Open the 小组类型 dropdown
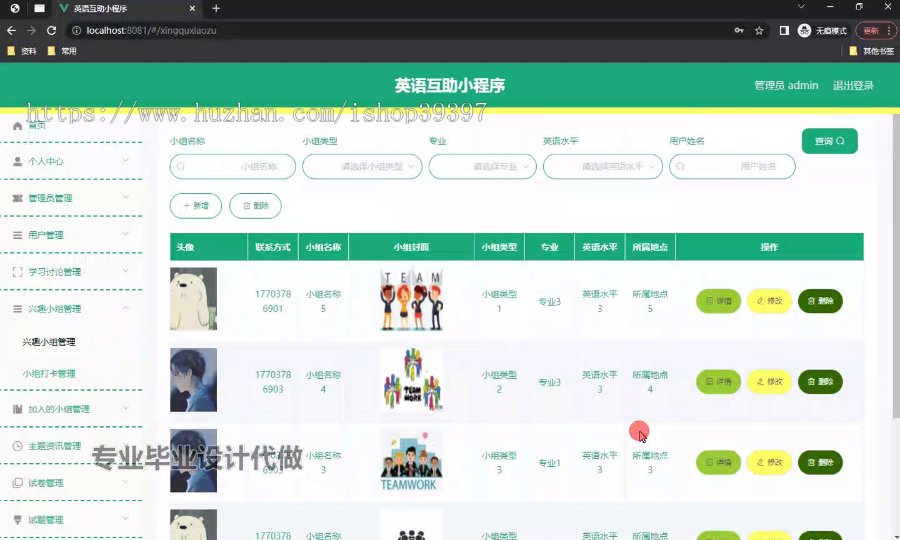This screenshot has height=540, width=900. [x=362, y=166]
